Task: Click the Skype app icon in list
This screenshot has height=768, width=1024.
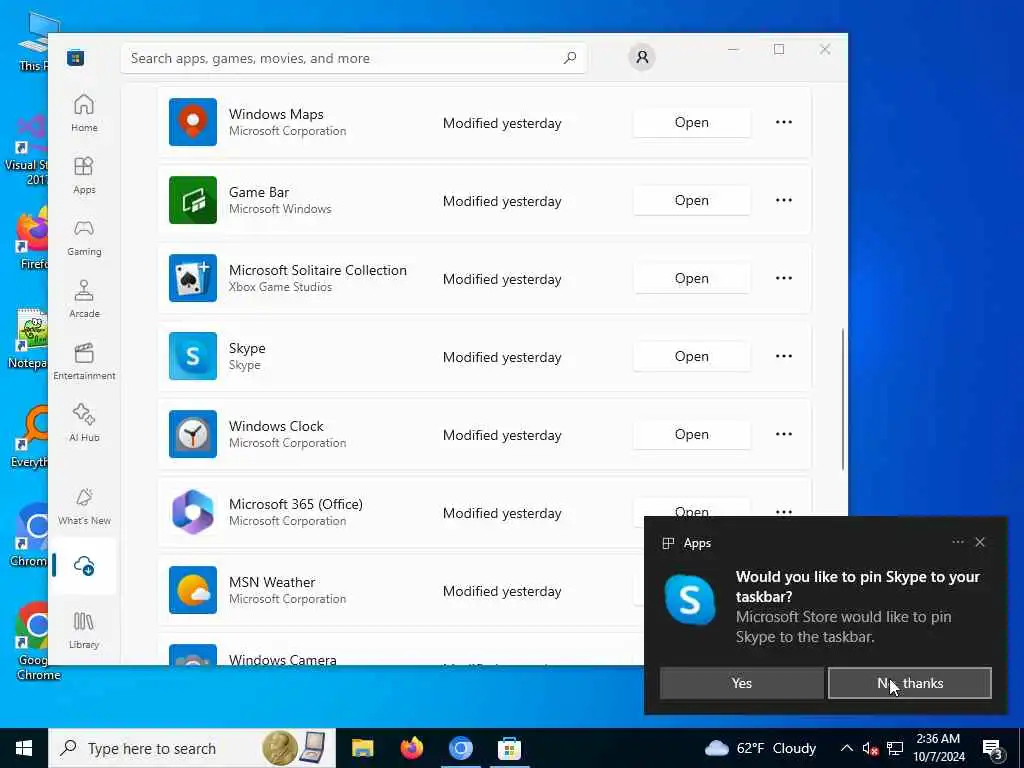Action: [193, 356]
